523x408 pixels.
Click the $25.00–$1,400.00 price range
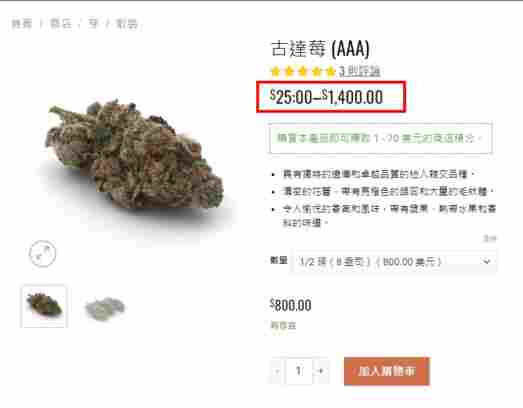326,97
